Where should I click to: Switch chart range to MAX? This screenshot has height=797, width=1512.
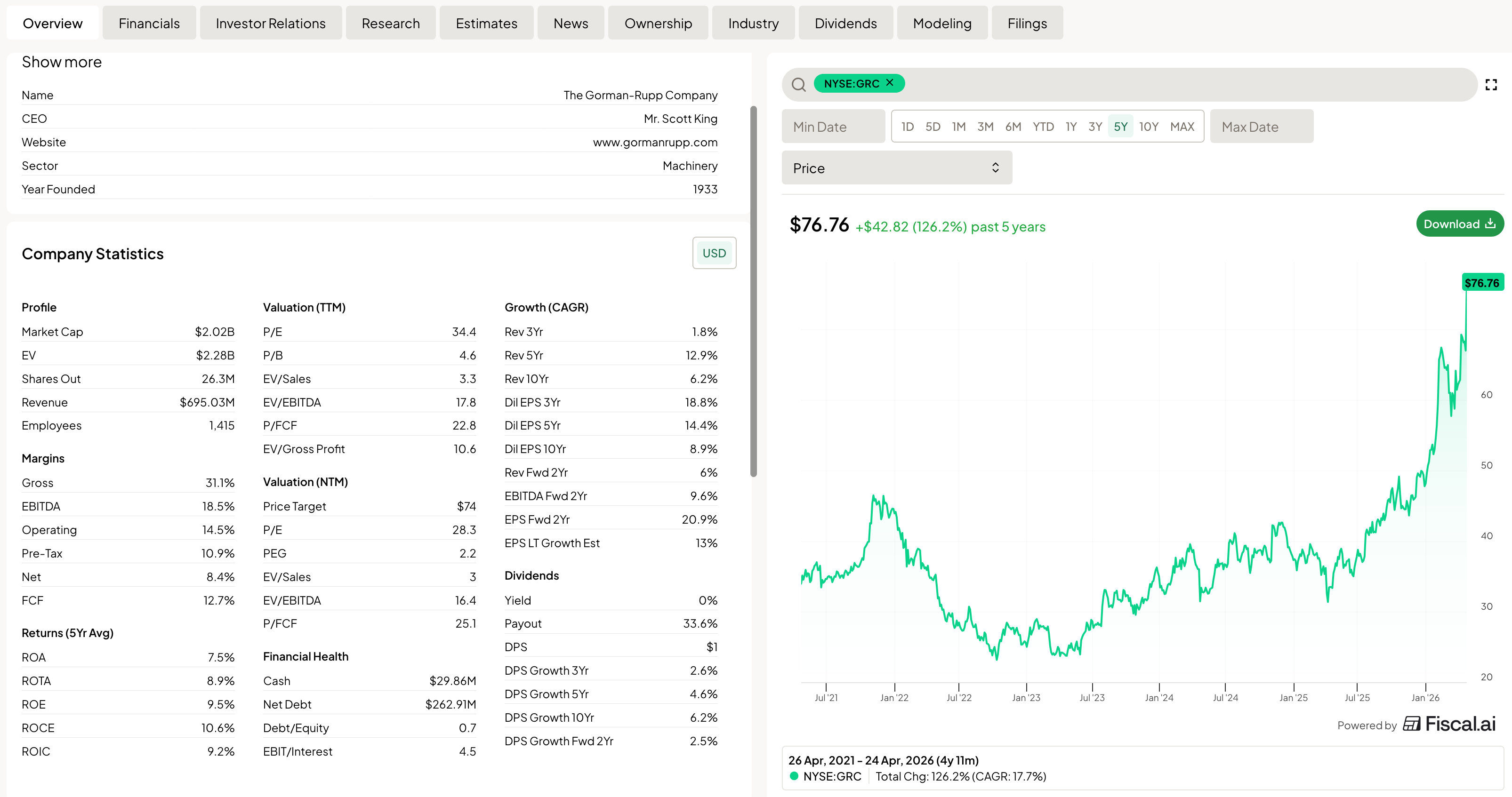coord(1182,127)
